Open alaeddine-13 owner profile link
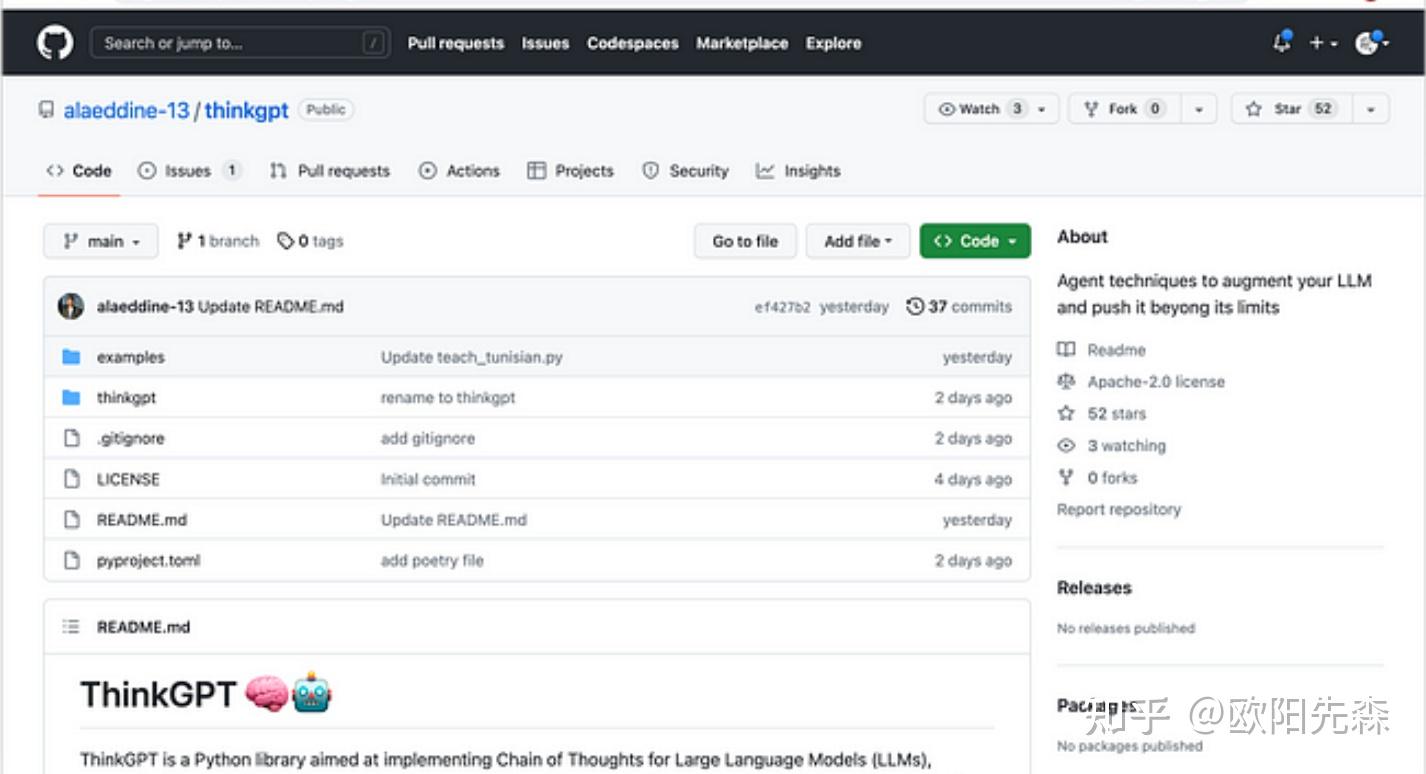Screen dimensions: 1426x774 coord(126,110)
